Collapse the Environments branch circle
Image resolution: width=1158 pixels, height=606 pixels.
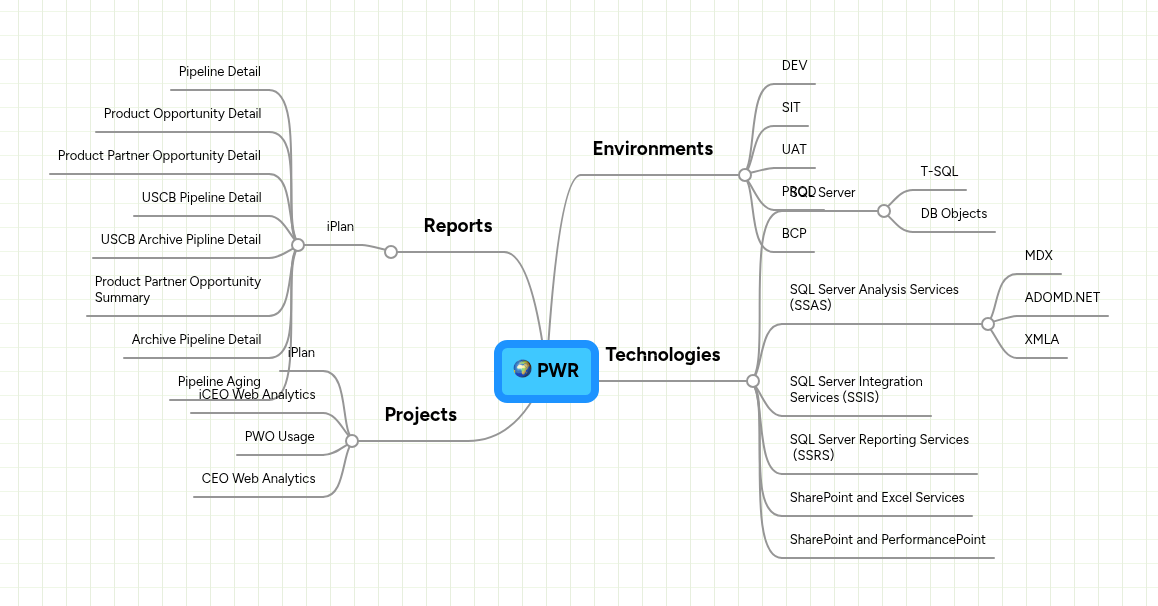click(745, 175)
